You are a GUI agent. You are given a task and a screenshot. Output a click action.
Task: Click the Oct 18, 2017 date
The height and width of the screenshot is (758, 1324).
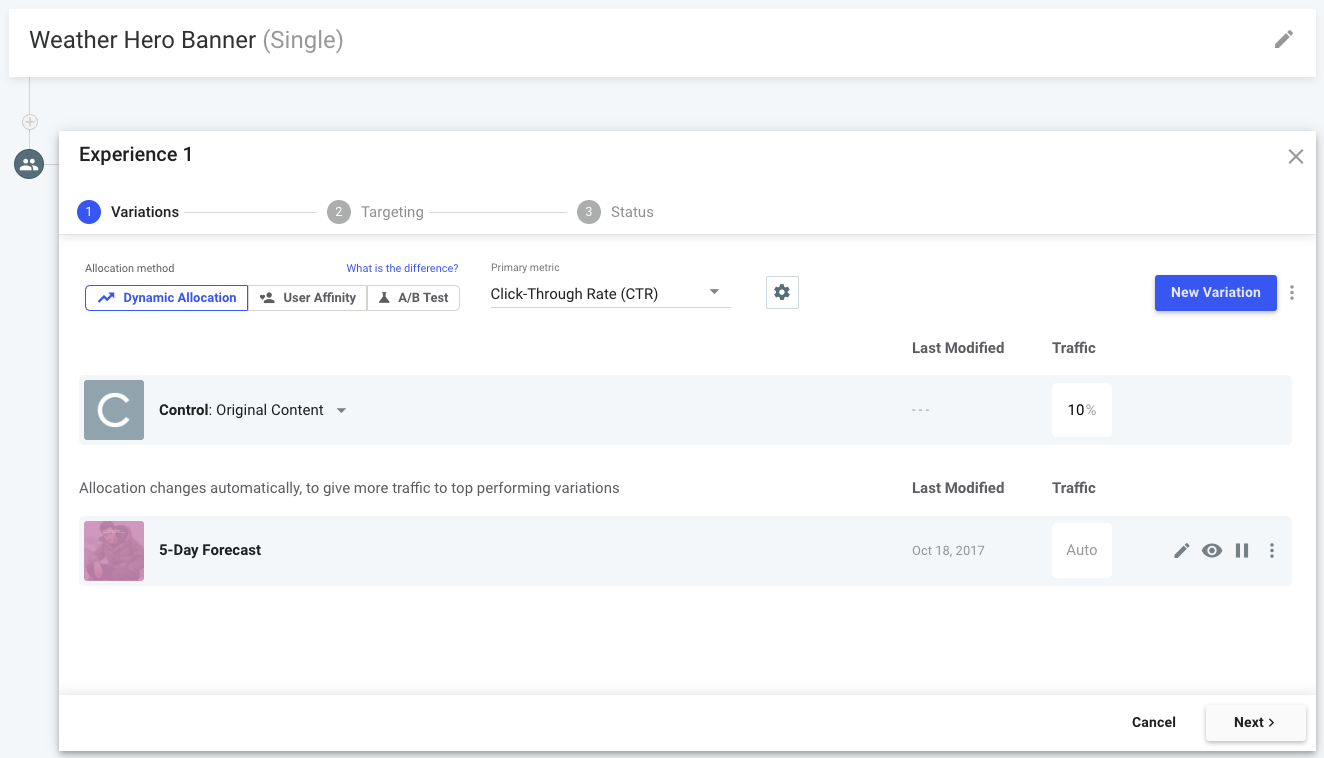pos(948,550)
